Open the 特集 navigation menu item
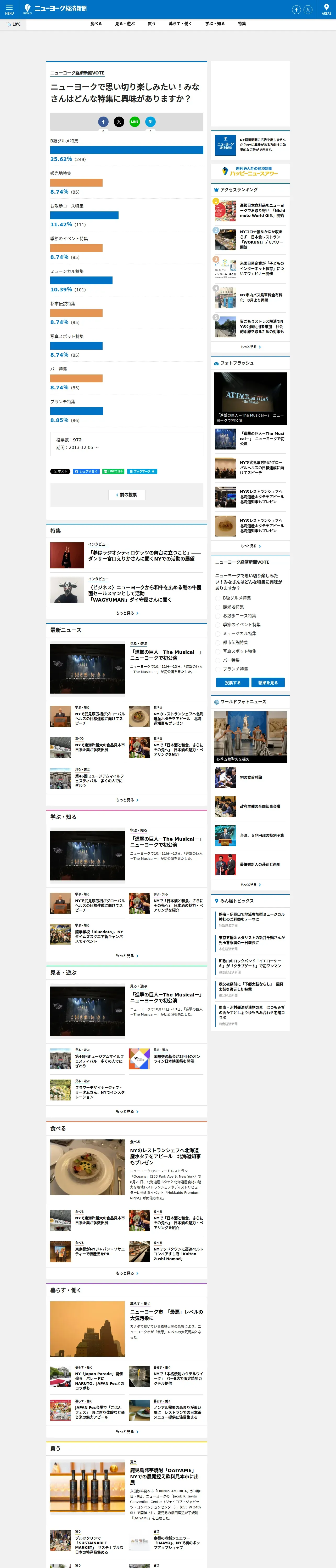 pyautogui.click(x=242, y=24)
